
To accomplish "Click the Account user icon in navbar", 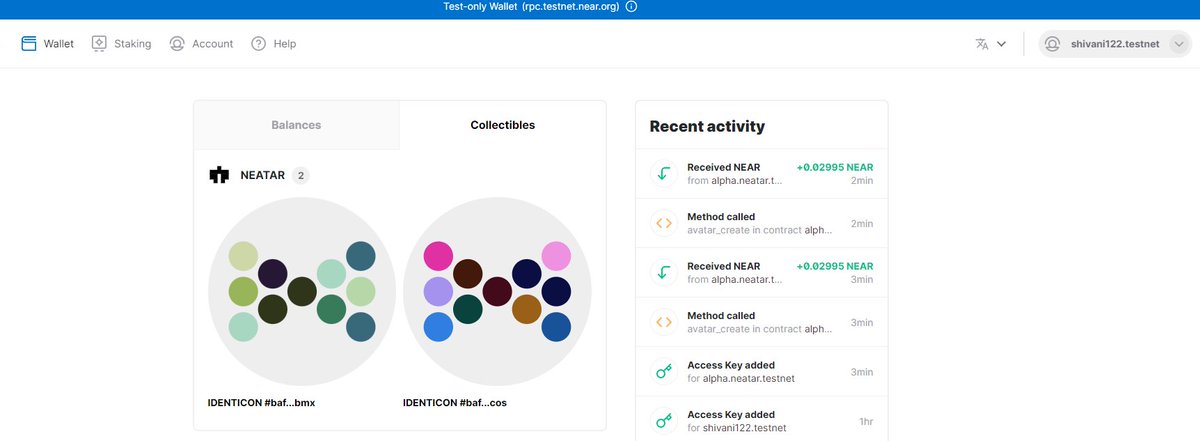I will pyautogui.click(x=177, y=44).
